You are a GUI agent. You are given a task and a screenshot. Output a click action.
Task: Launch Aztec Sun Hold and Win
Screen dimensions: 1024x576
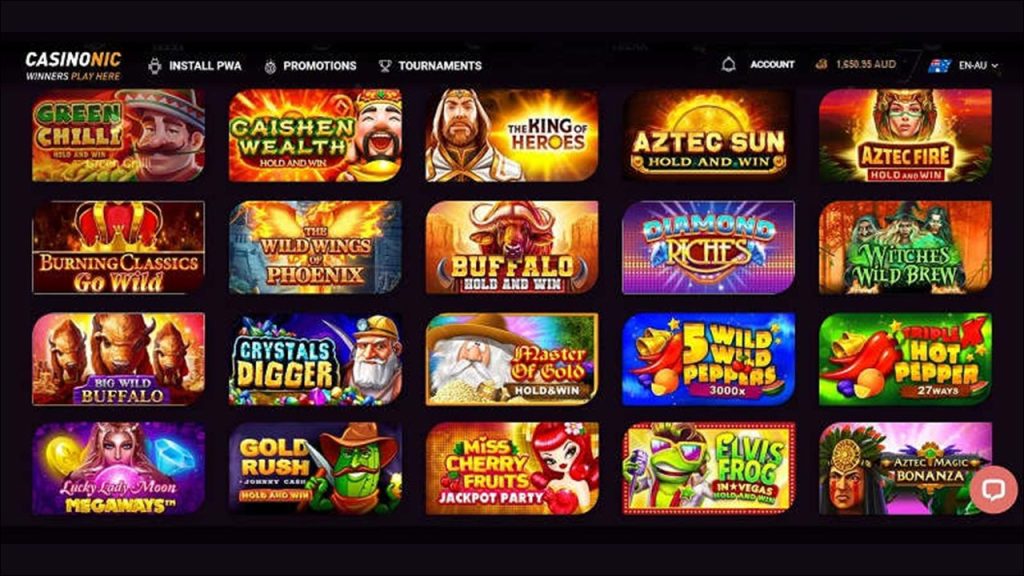708,136
